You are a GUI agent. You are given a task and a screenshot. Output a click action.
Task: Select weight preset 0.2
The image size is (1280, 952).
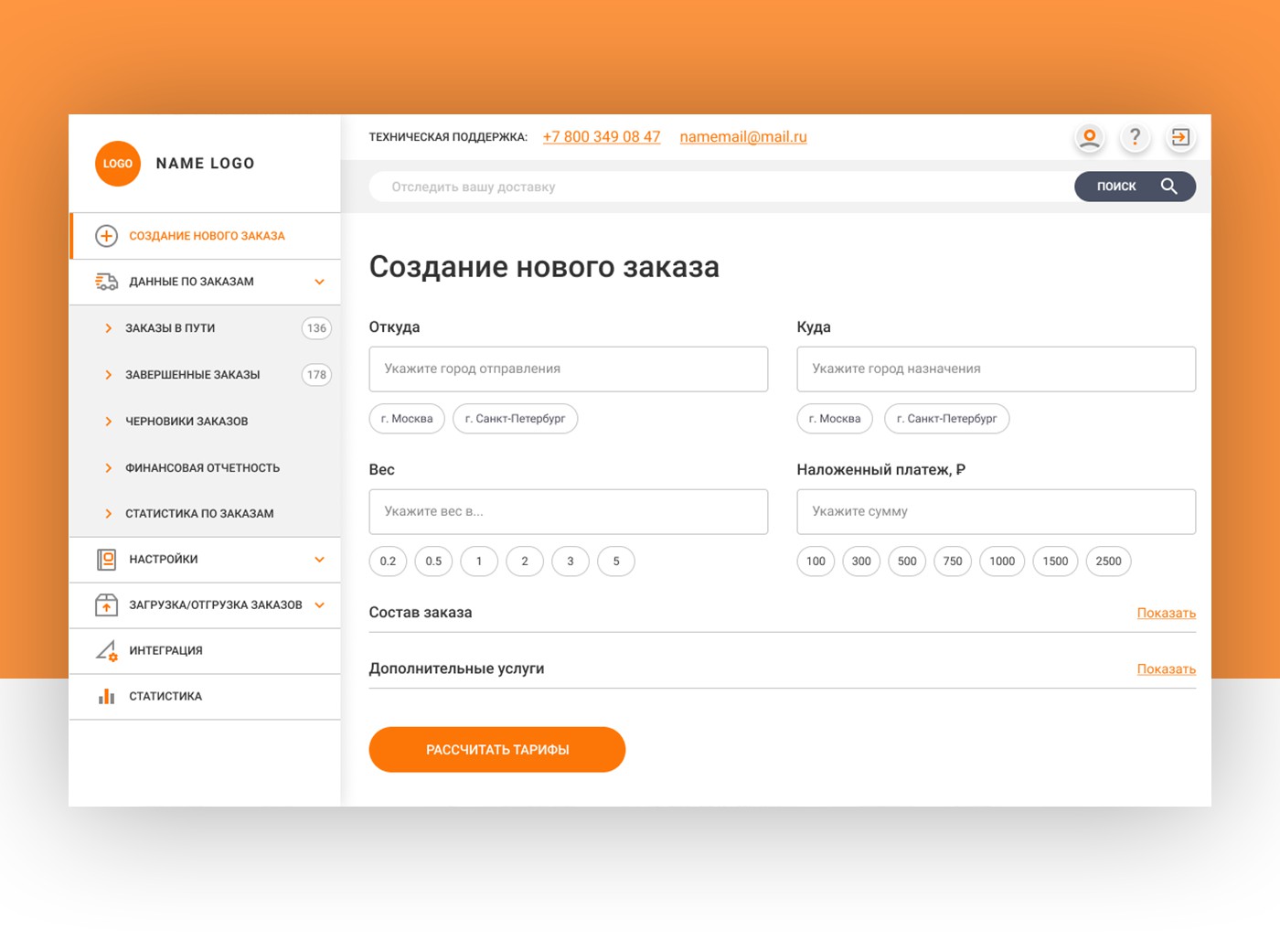388,562
